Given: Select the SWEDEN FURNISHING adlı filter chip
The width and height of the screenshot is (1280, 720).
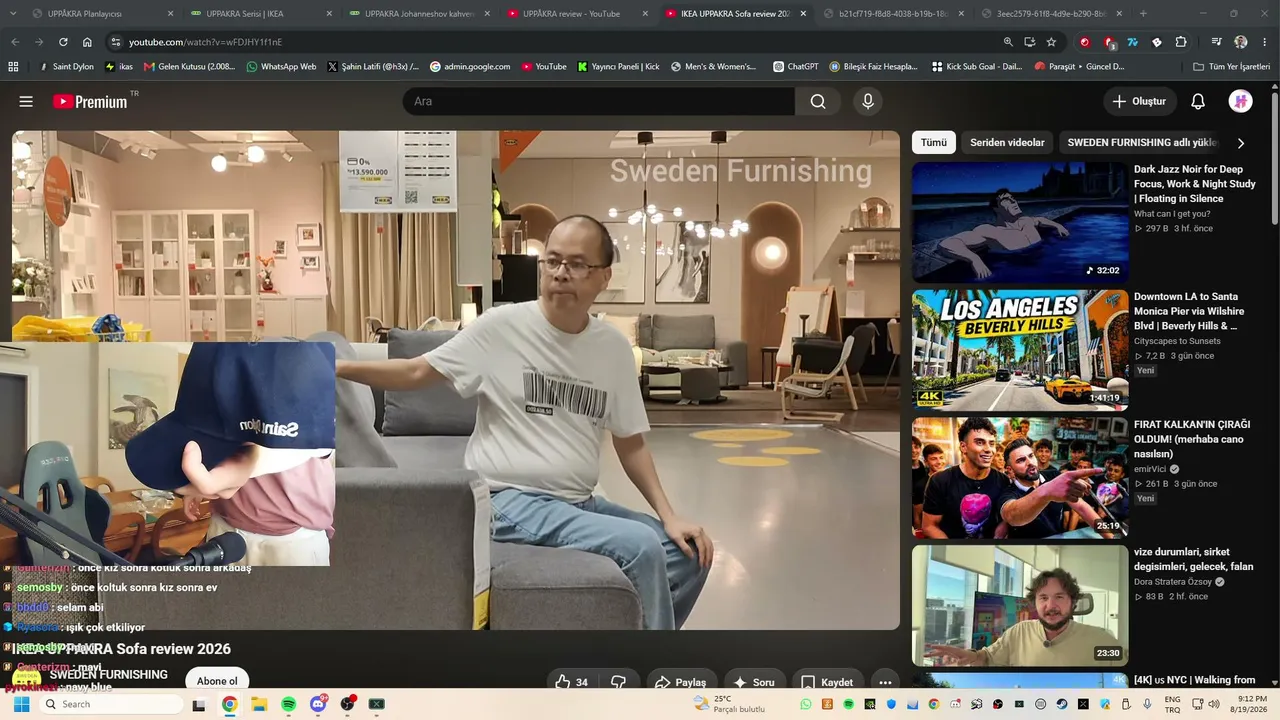Looking at the screenshot, I should point(1142,143).
